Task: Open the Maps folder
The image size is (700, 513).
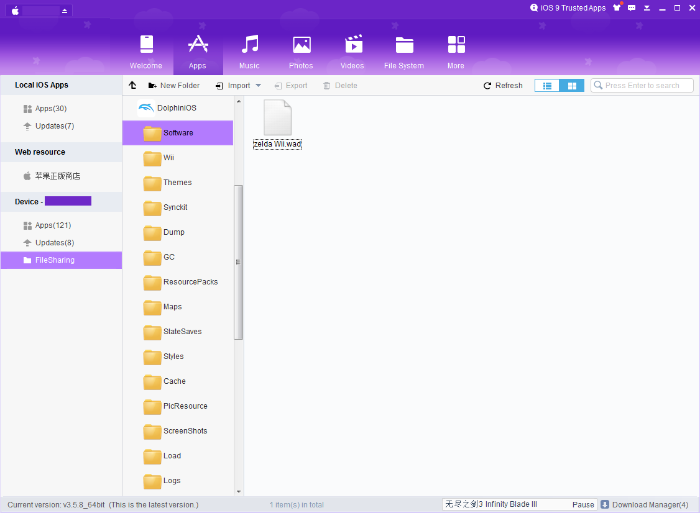Action: [178, 307]
